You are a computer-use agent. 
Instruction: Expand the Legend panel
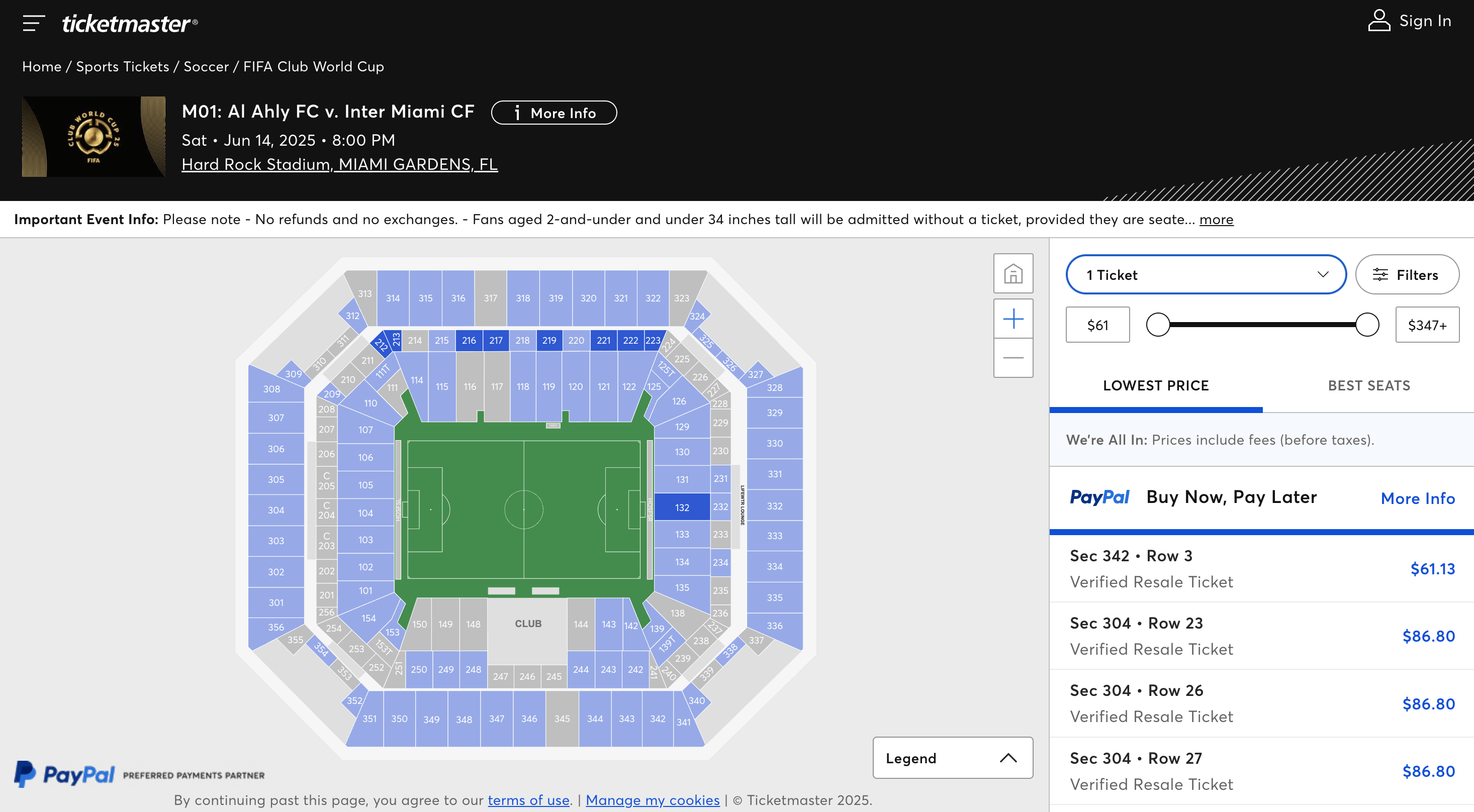tap(952, 758)
